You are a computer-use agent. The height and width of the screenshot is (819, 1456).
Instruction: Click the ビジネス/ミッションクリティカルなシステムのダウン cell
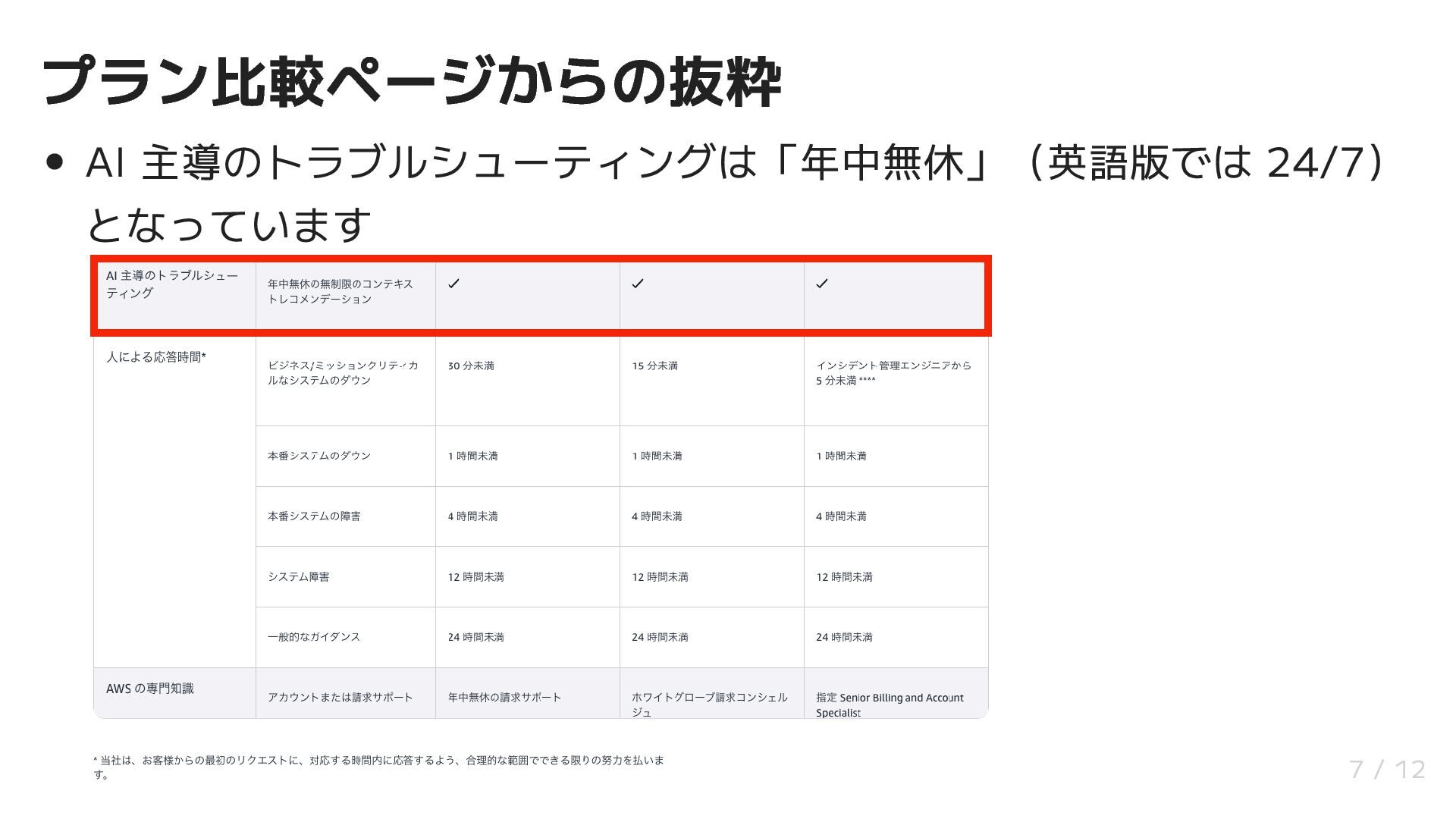pyautogui.click(x=342, y=372)
